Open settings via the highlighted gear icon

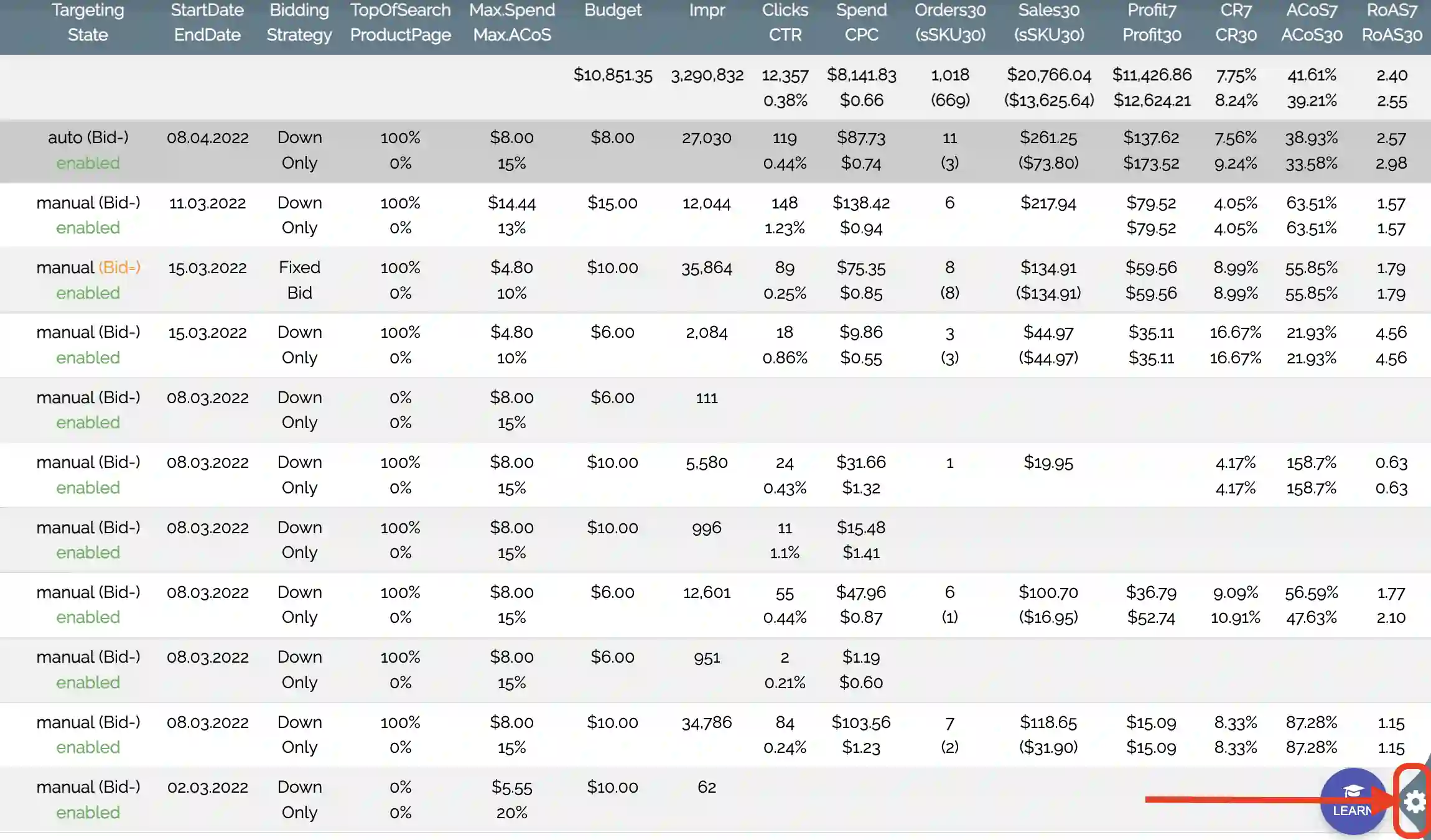pos(1414,803)
